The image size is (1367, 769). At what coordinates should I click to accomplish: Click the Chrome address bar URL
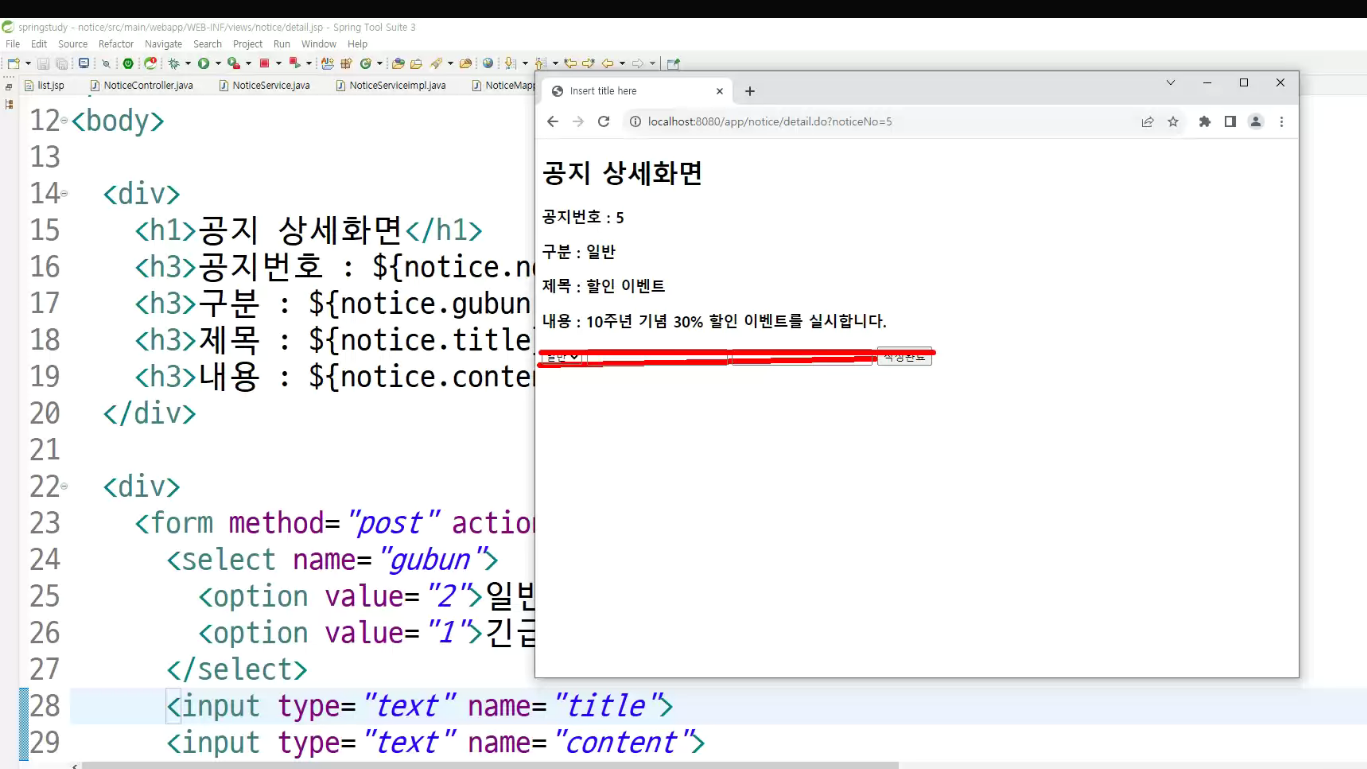coord(770,122)
